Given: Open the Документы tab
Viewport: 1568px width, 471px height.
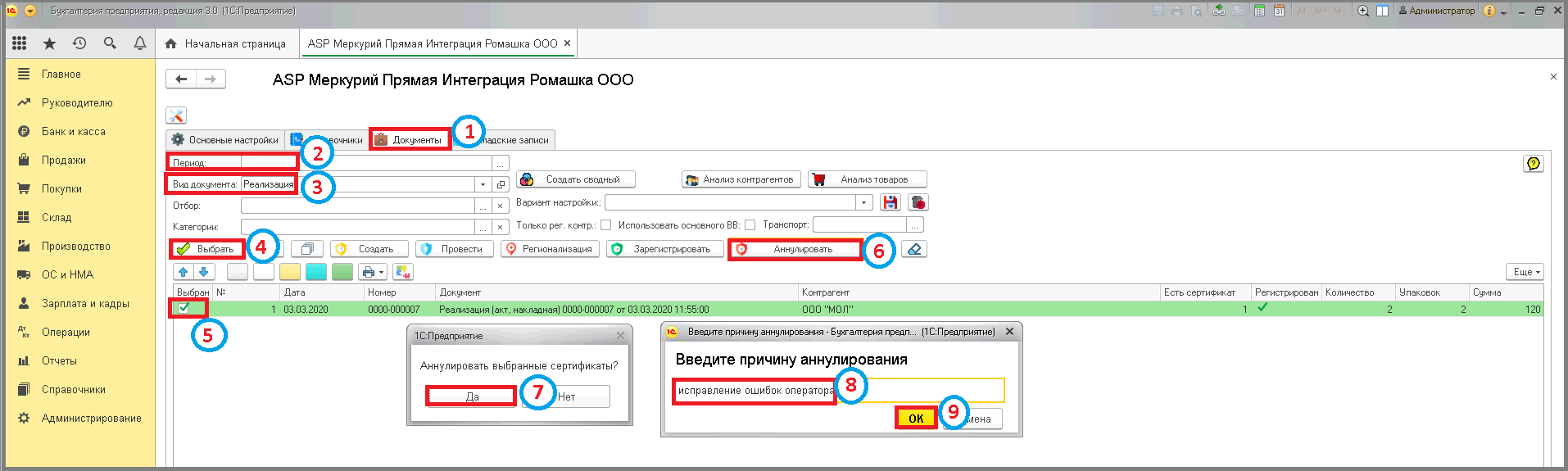Looking at the screenshot, I should point(409,140).
